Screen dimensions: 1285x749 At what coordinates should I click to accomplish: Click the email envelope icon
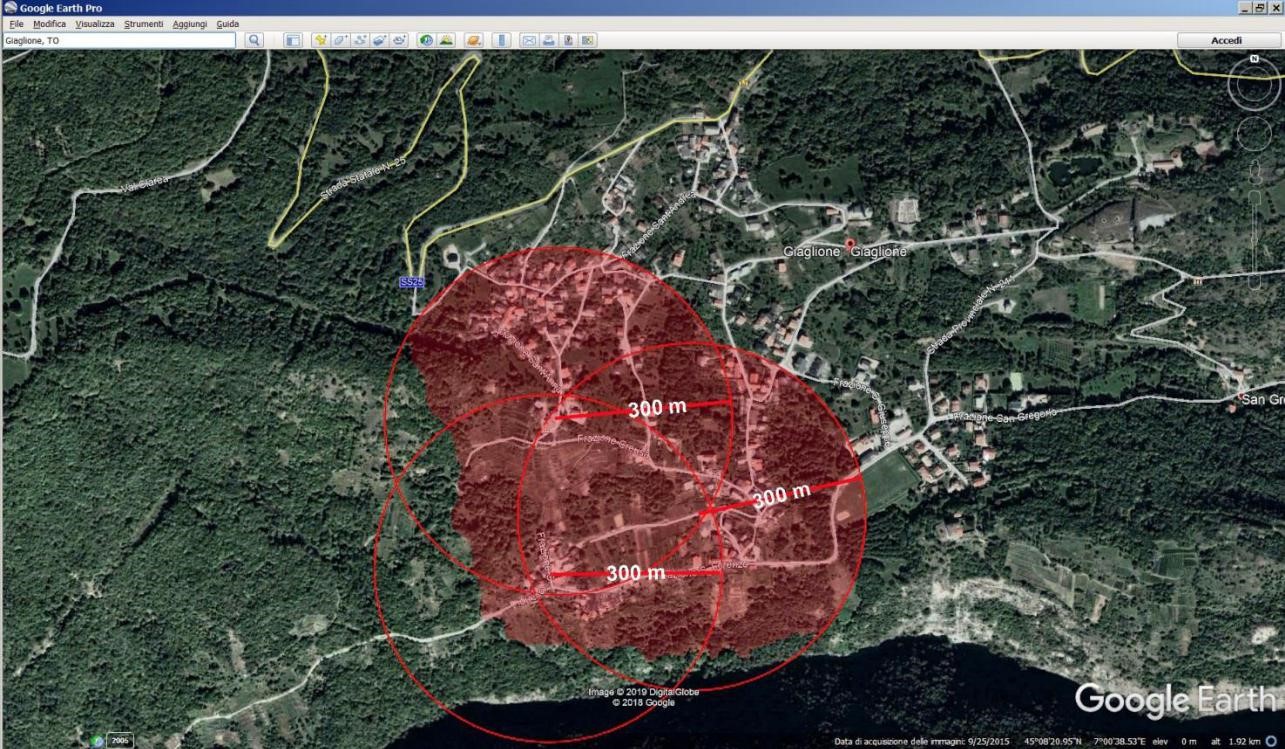point(529,40)
